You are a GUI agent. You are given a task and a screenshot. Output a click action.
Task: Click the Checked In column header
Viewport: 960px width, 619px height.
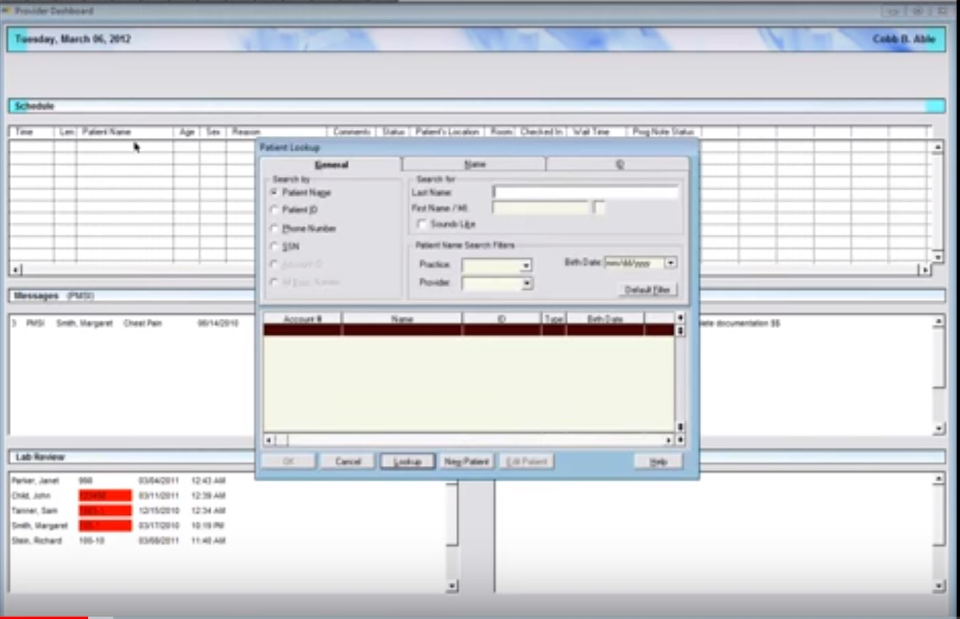(x=541, y=132)
